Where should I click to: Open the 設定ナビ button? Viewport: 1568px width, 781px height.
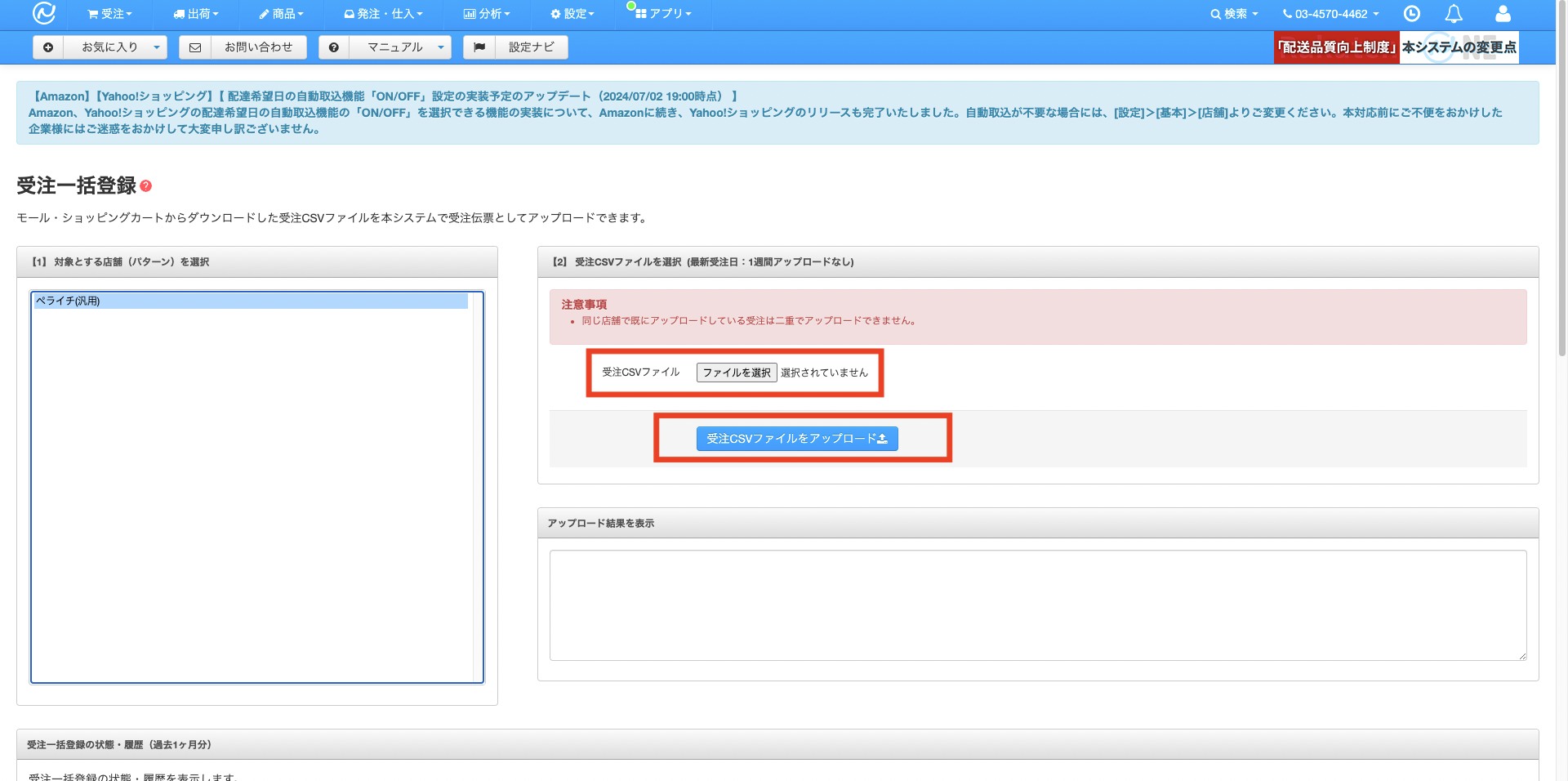click(532, 47)
